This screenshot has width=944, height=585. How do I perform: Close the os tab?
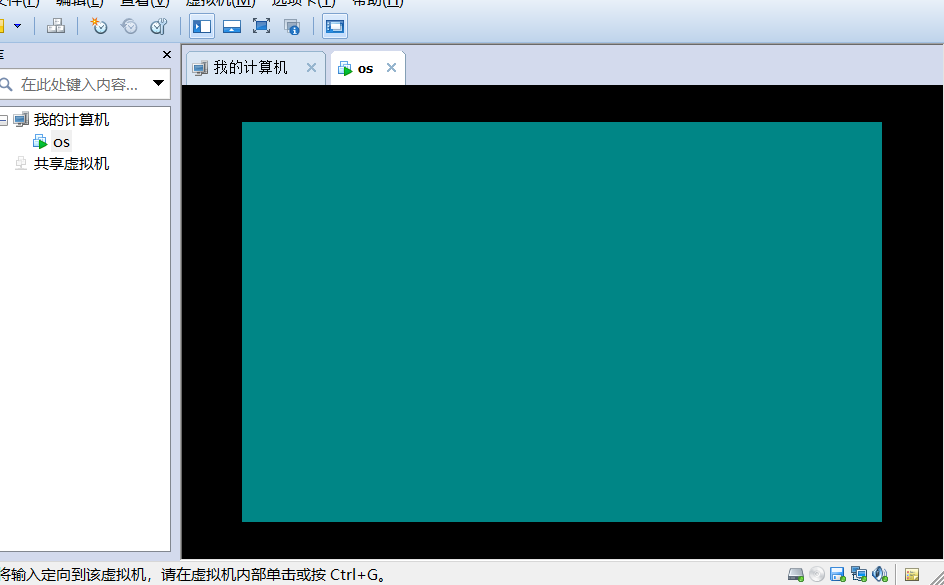click(391, 67)
